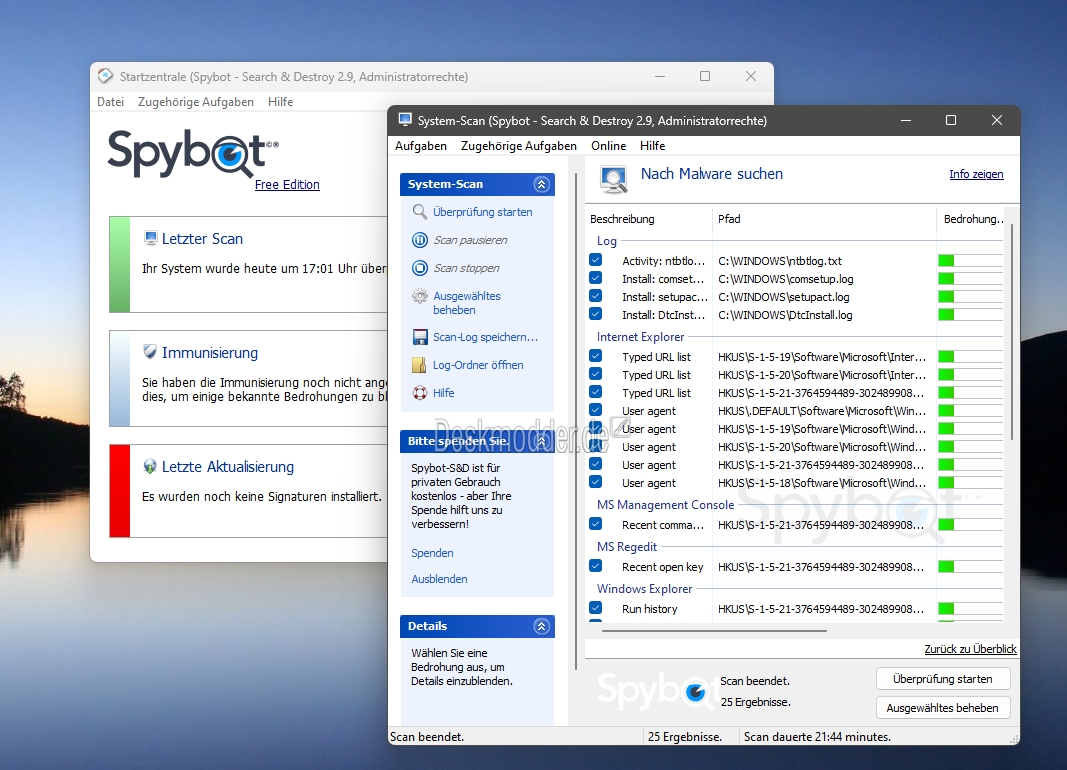1067x770 pixels.
Task: Collapse the MS Regedit results group
Action: tap(627, 547)
